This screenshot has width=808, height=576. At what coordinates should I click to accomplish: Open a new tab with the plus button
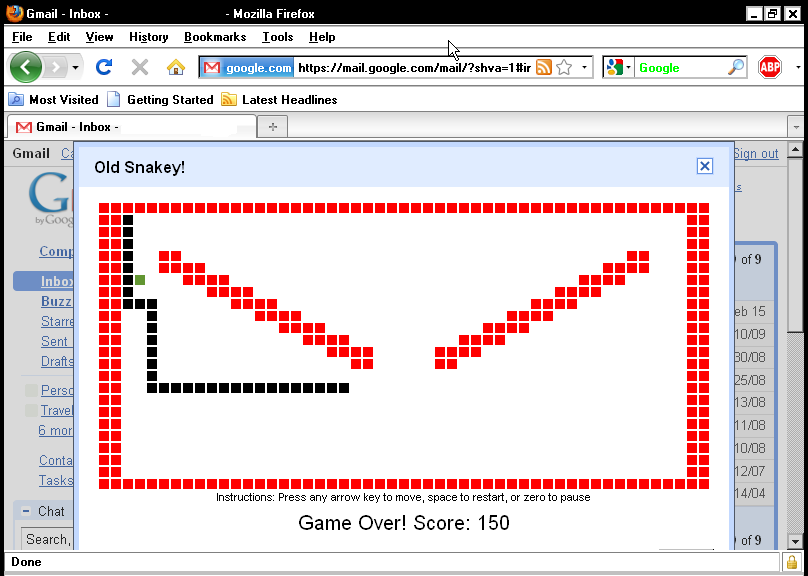coord(271,127)
